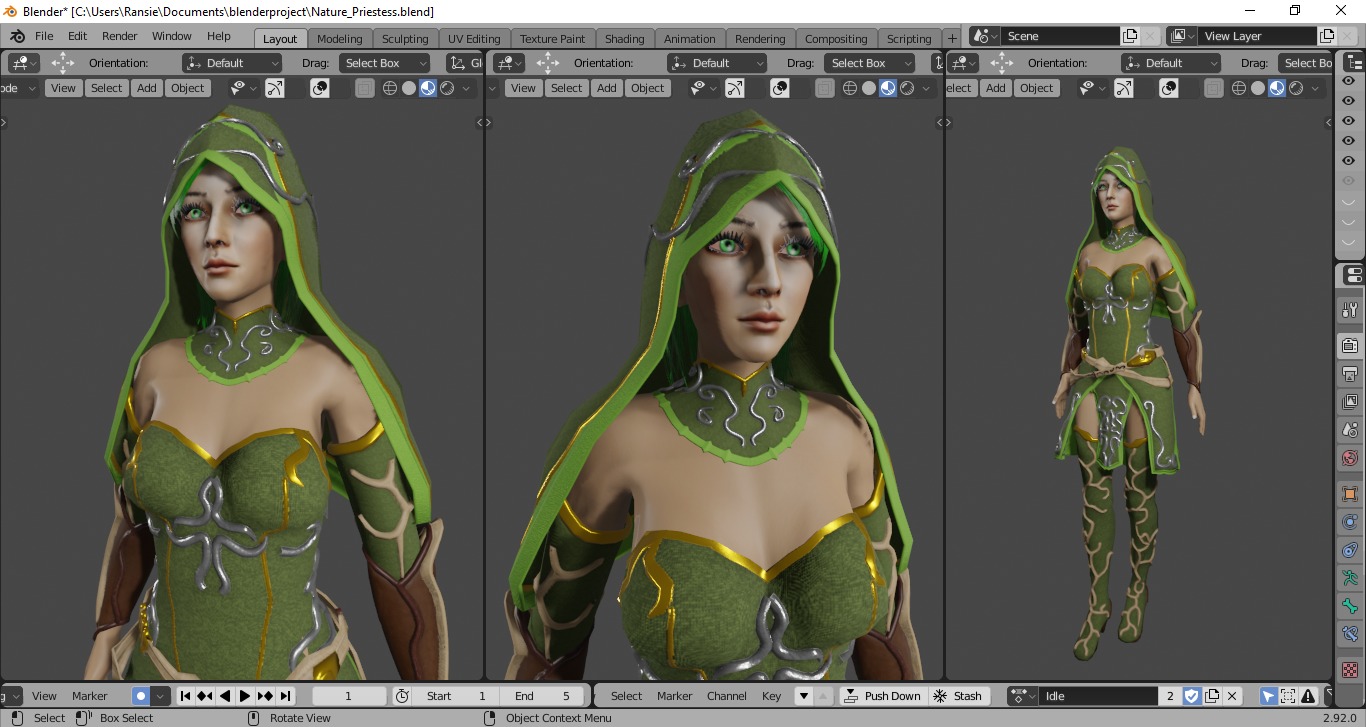Select Move tool icon in middle viewport header
This screenshot has width=1366, height=727.
(x=548, y=63)
